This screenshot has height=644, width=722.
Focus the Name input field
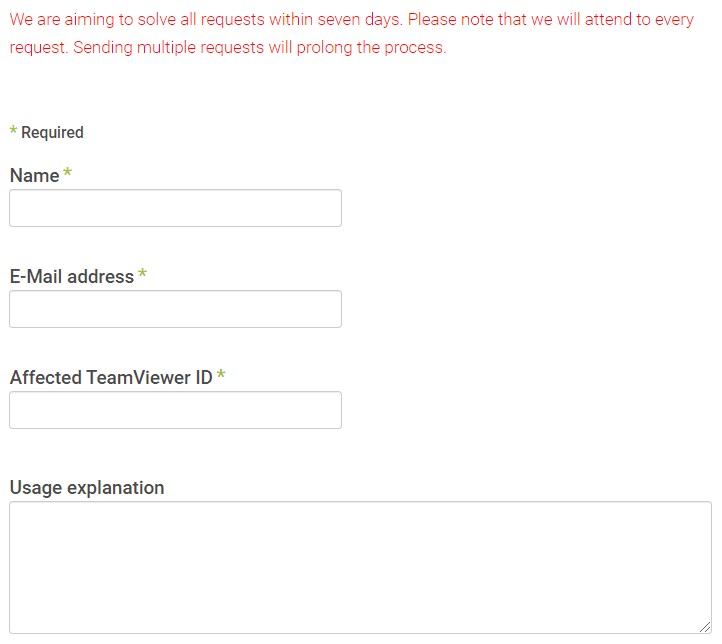click(175, 208)
